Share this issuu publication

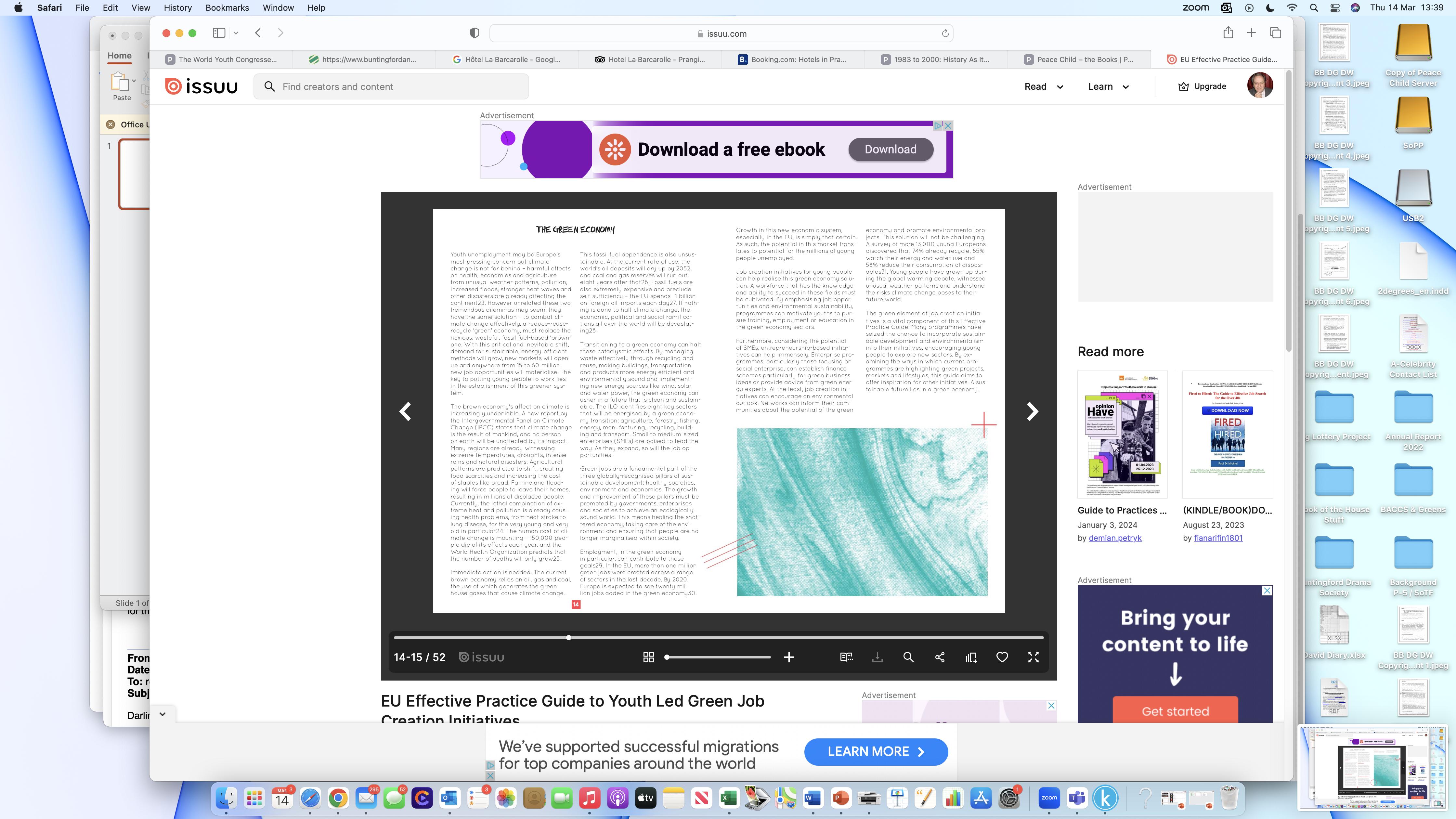click(x=939, y=657)
